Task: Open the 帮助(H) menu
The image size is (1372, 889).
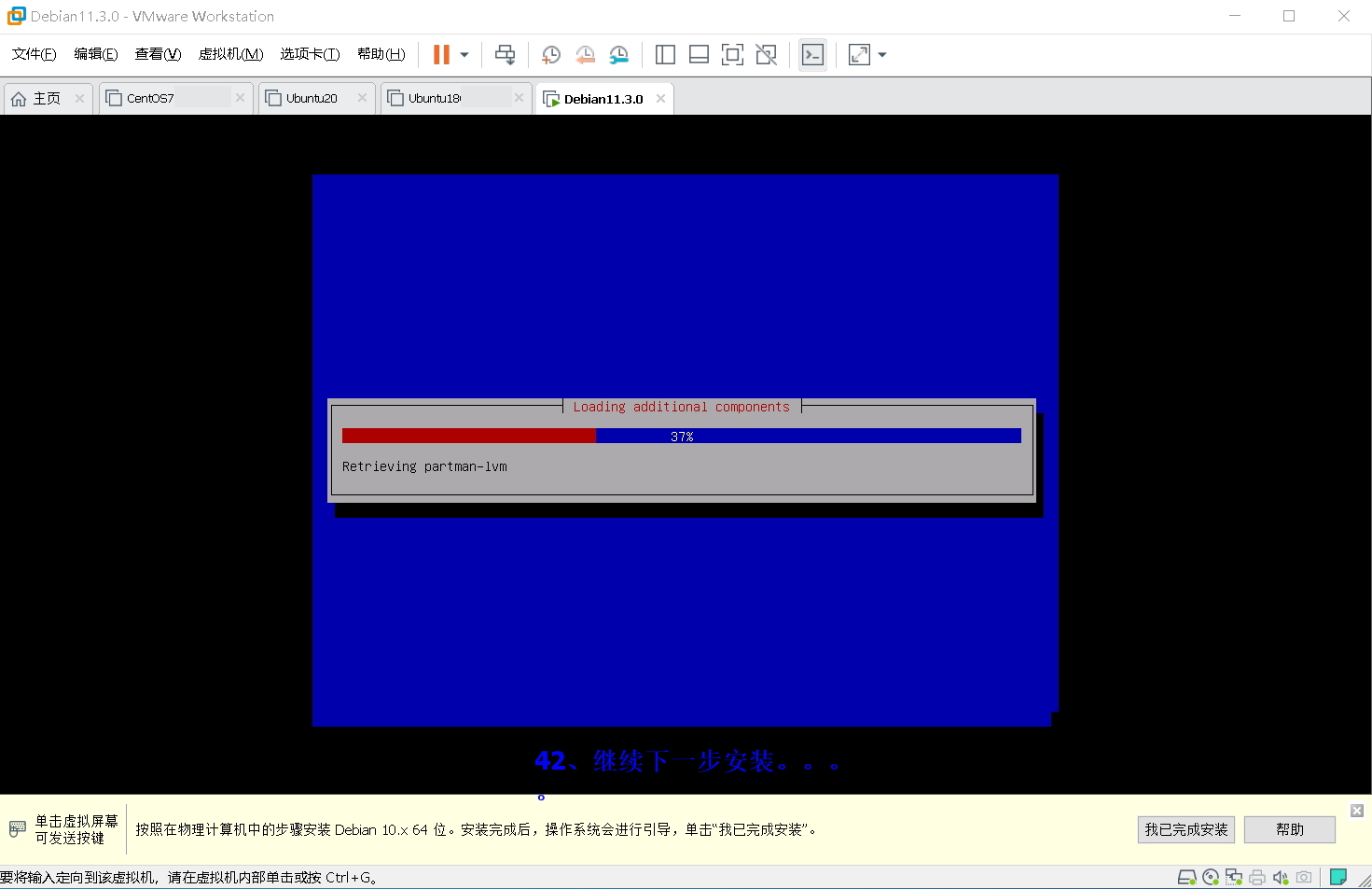Action: [381, 54]
